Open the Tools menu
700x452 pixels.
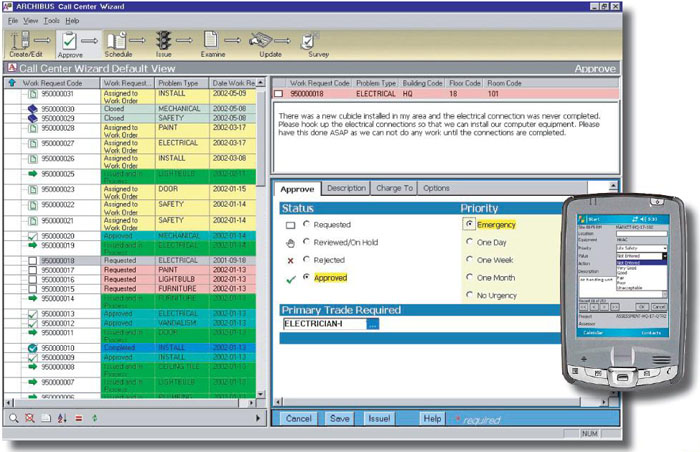coord(51,20)
